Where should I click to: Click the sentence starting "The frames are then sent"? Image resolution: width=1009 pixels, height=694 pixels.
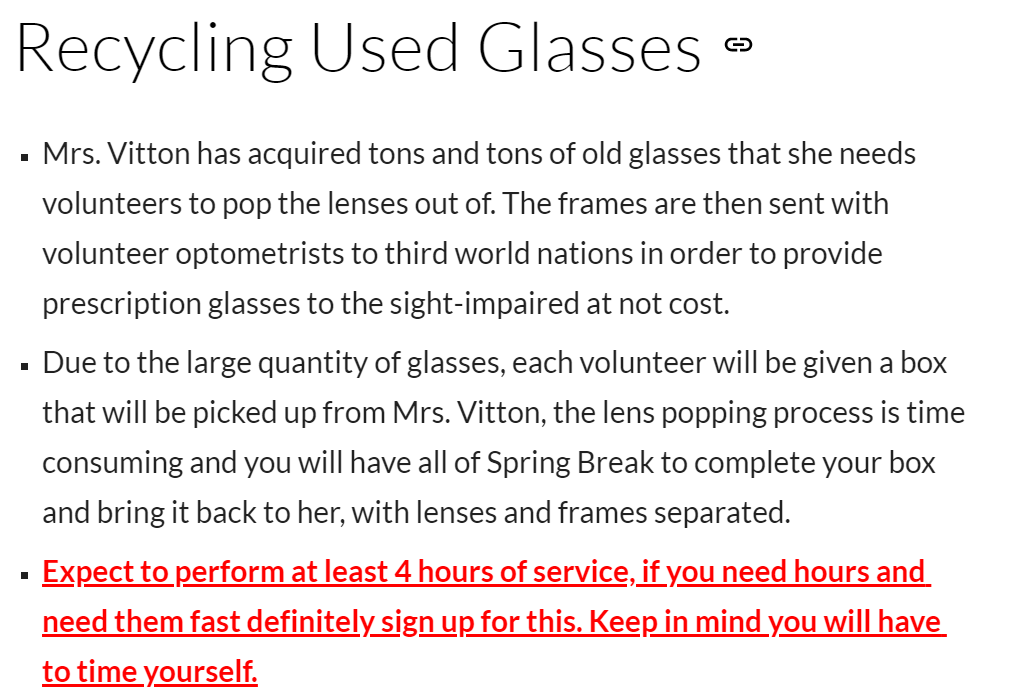(696, 203)
